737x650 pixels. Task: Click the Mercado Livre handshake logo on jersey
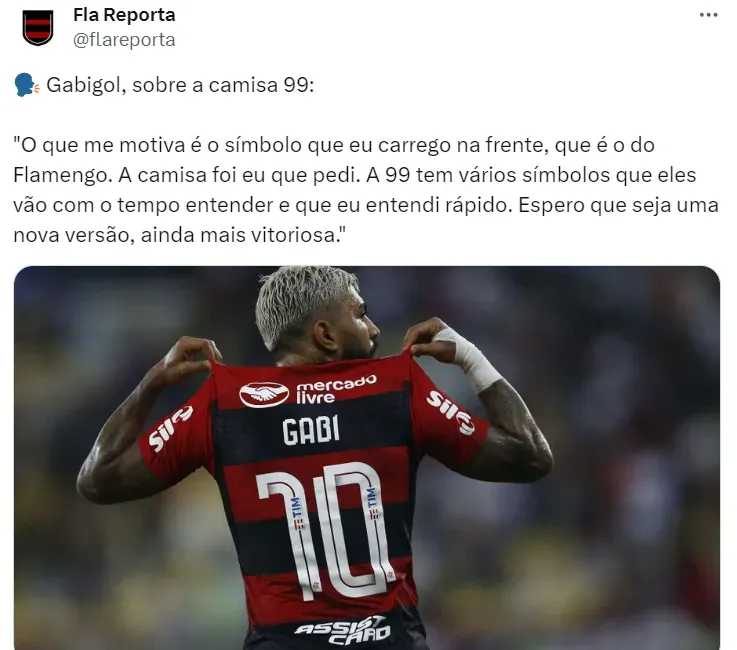pos(264,394)
